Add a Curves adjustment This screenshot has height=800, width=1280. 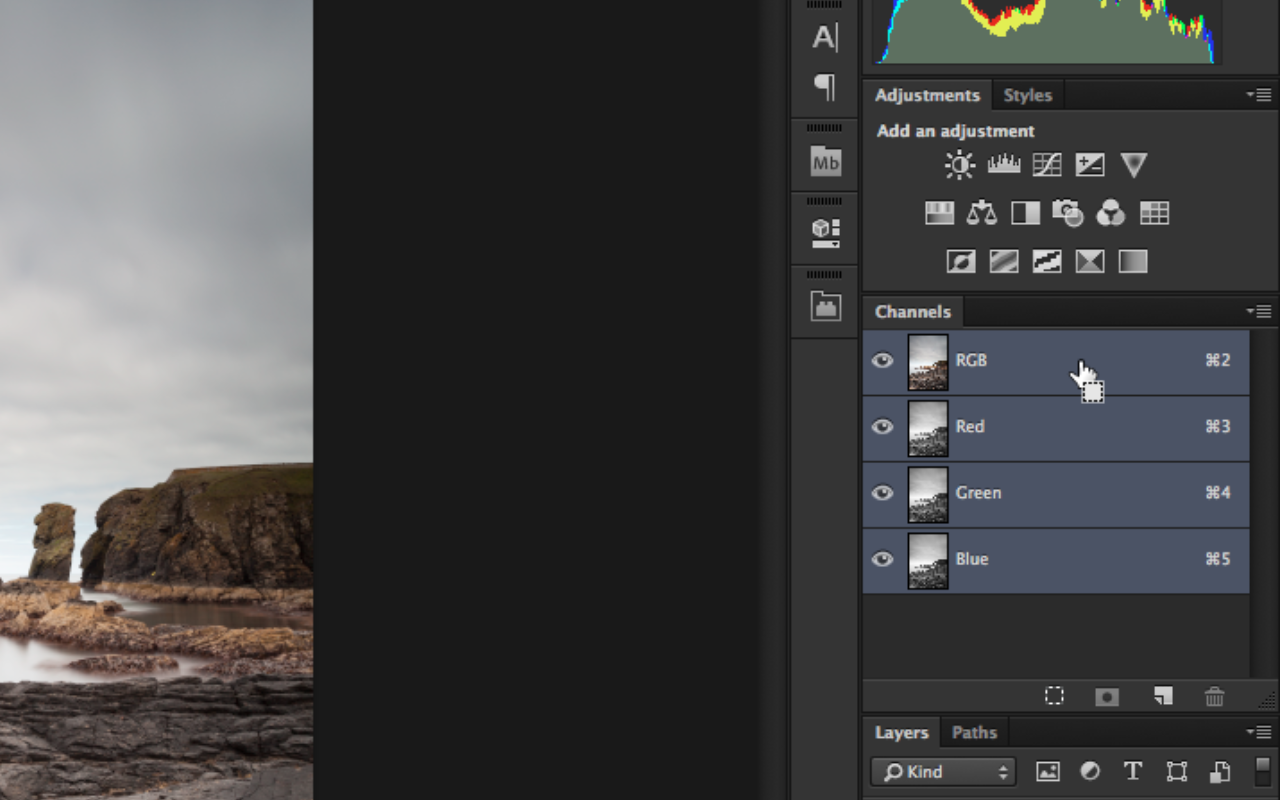click(x=1047, y=165)
